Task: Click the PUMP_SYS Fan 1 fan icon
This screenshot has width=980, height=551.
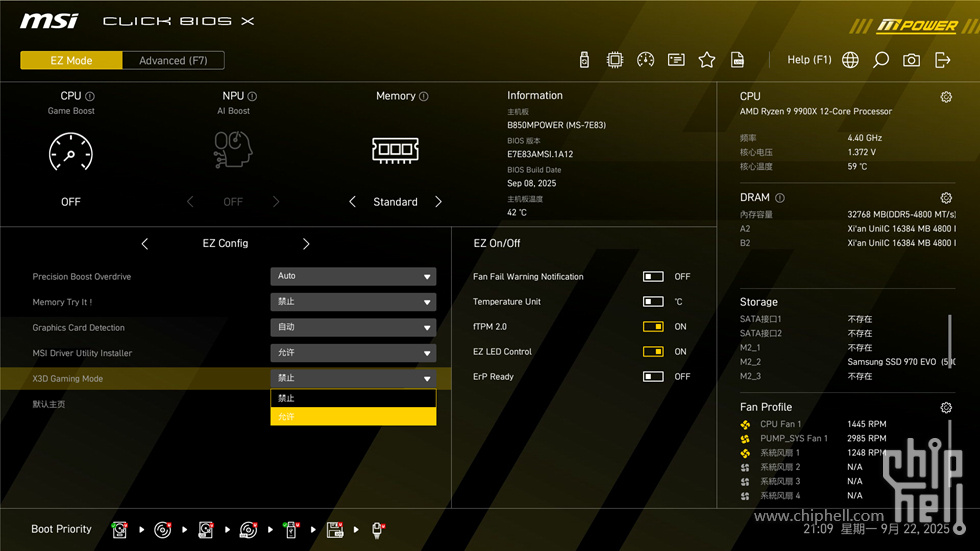Action: tap(745, 439)
